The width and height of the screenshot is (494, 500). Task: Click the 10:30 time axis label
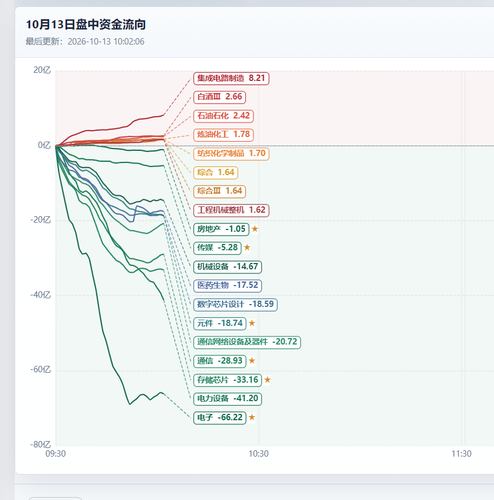coord(259,454)
